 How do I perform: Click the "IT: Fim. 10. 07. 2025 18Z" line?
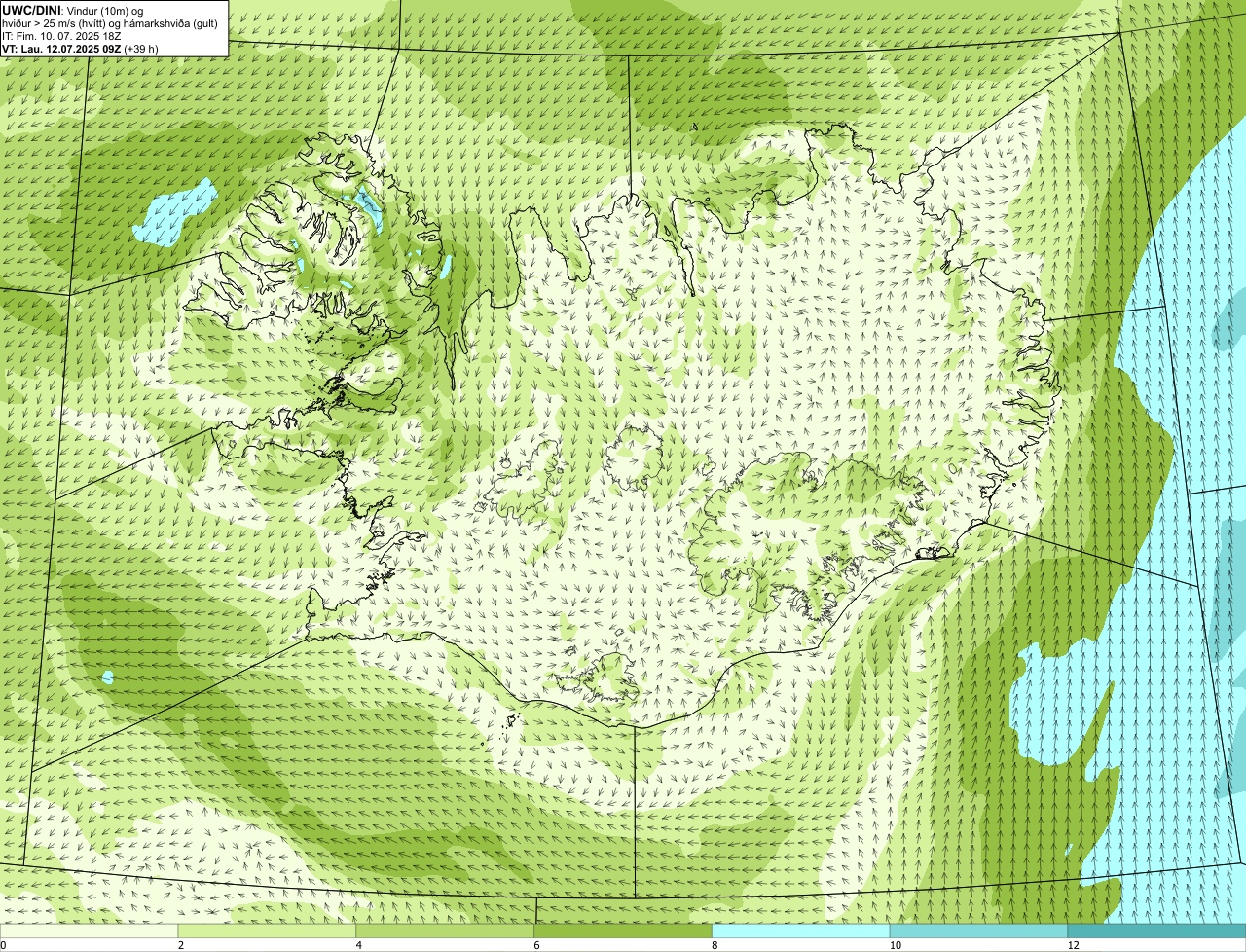click(61, 36)
